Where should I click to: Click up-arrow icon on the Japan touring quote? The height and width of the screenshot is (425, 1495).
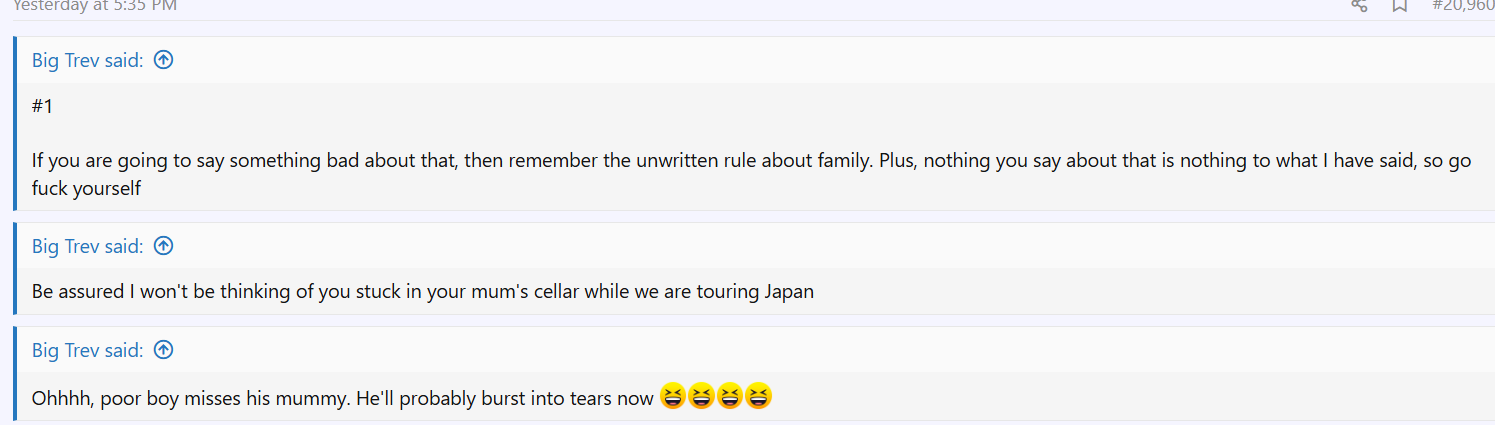pos(164,246)
